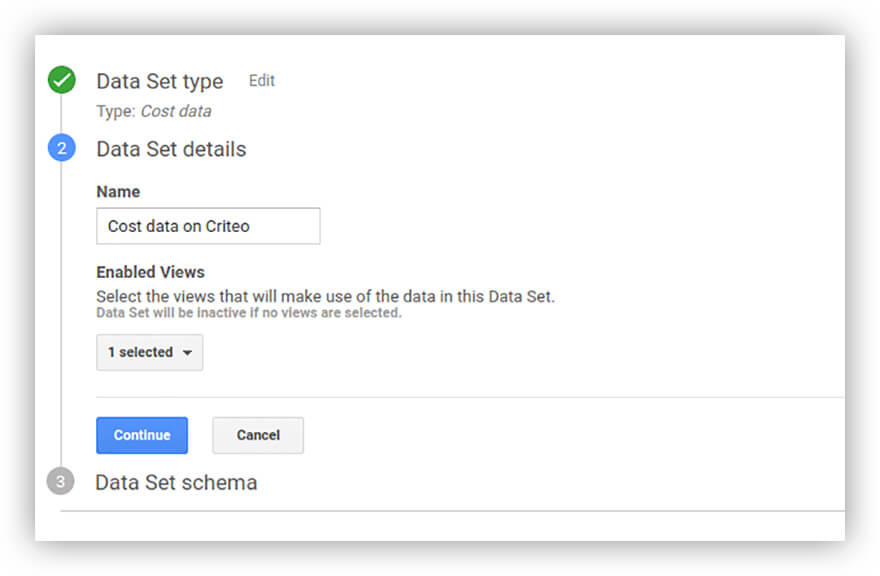Click the blue step 2 circle

(61, 149)
